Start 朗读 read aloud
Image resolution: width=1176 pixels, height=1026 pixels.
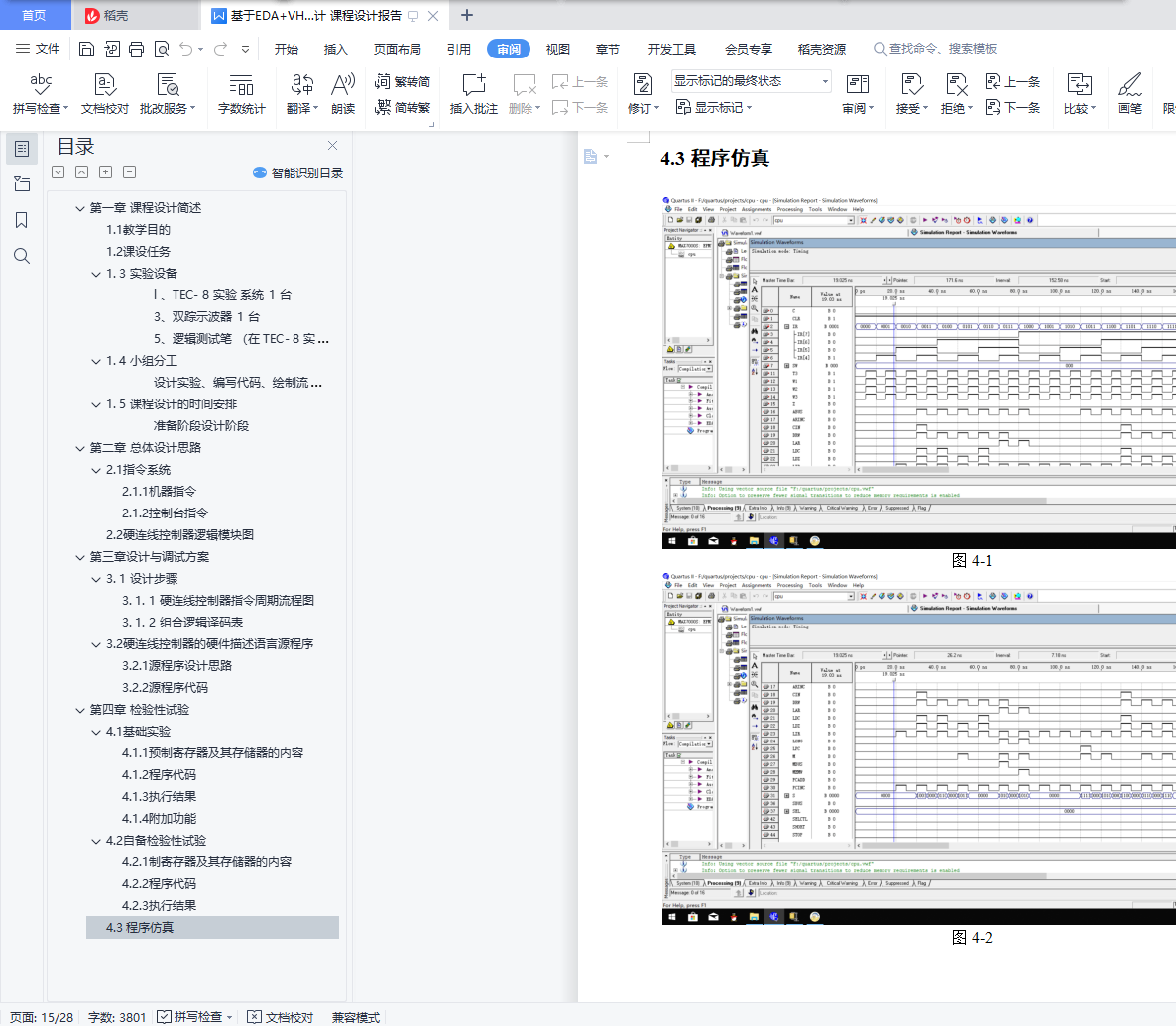[343, 94]
